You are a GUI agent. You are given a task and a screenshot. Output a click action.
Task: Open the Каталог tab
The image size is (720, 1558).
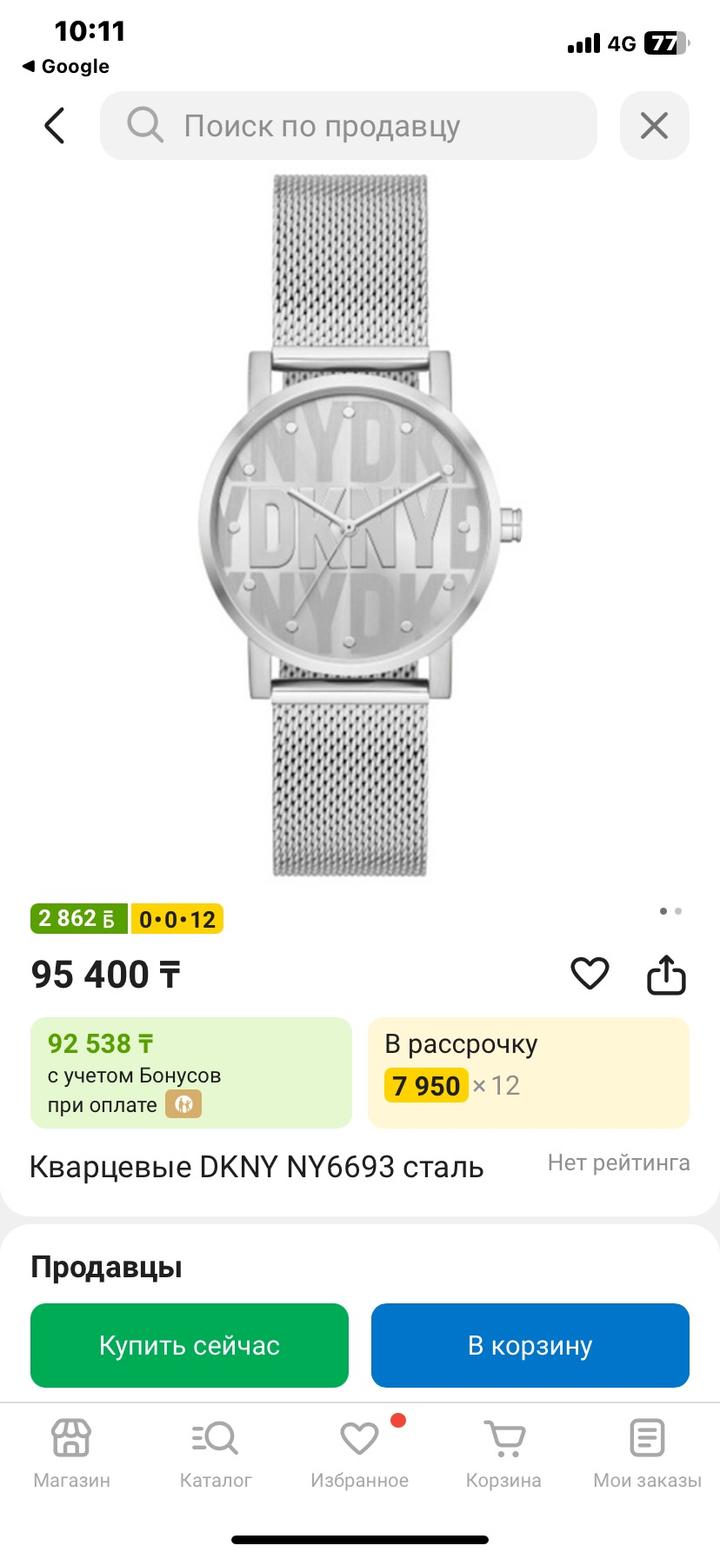215,1454
